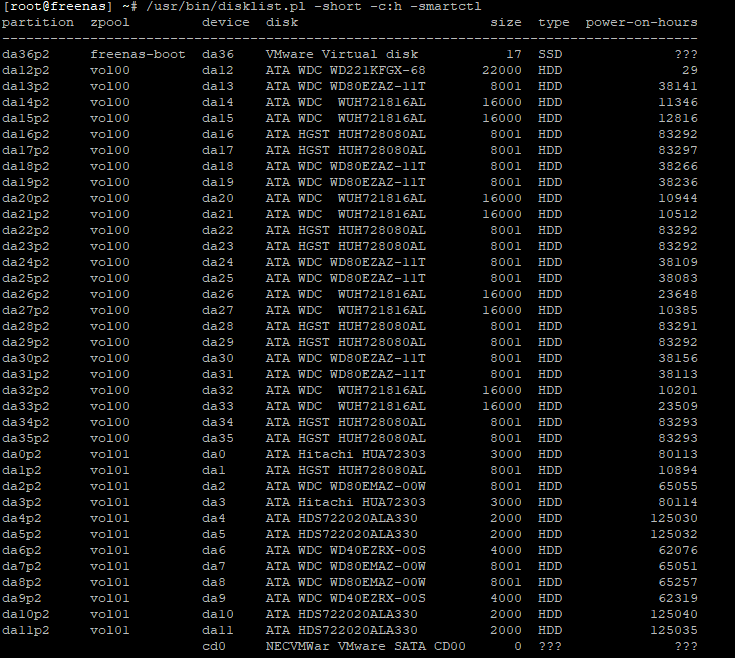Click power-on-hours value 125040
This screenshot has width=735, height=658.
[674, 614]
